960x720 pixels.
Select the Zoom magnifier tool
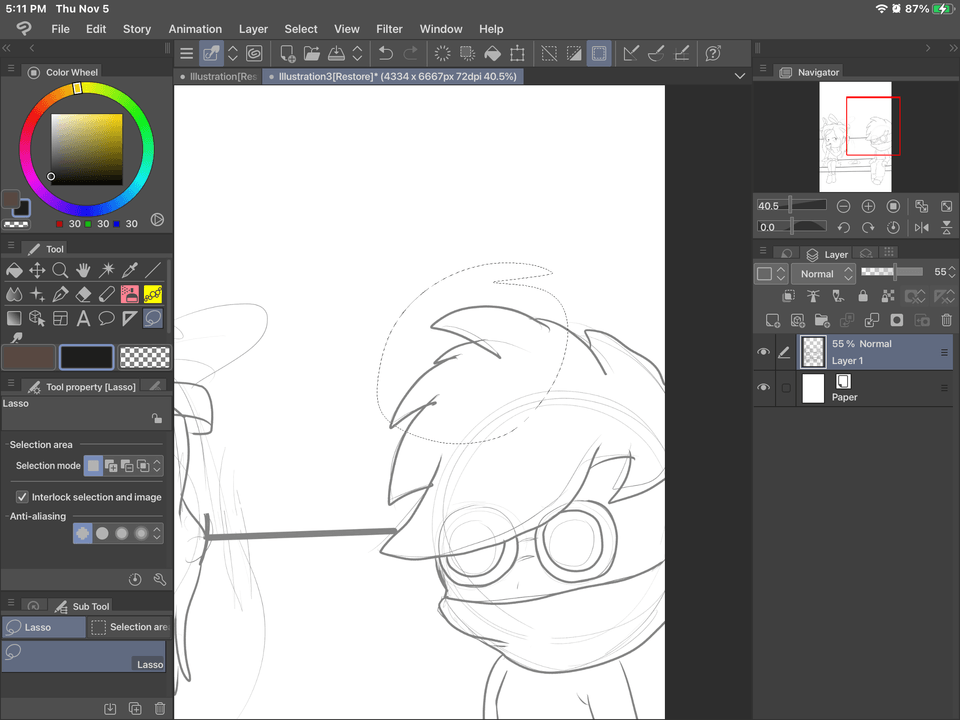click(60, 270)
